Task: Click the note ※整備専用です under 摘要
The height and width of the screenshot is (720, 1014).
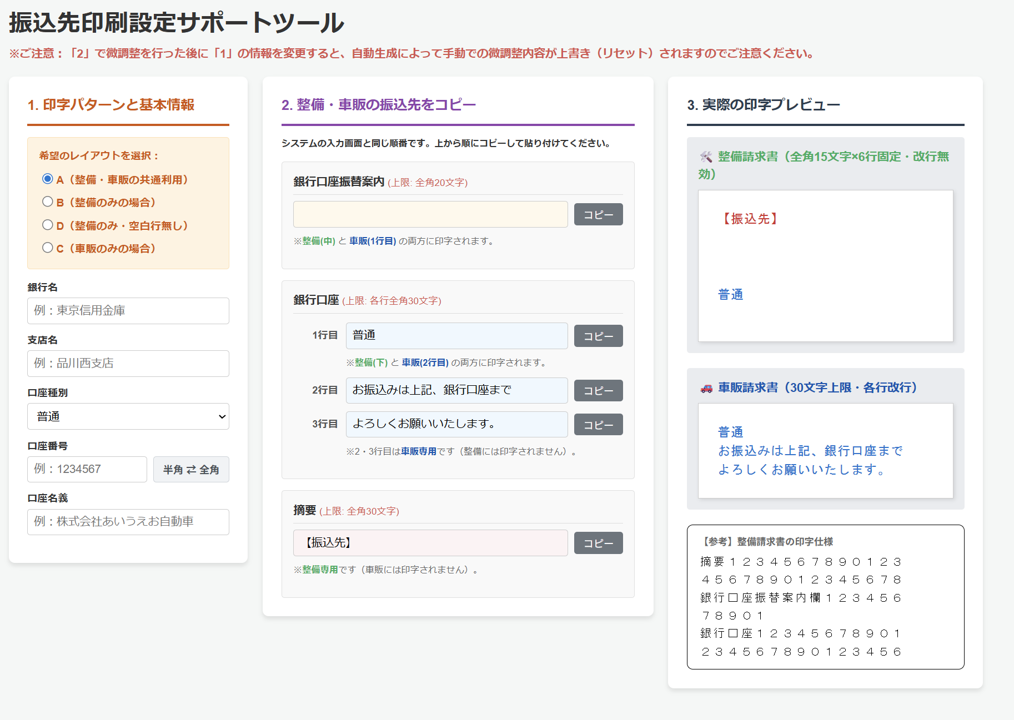Action: [385, 570]
